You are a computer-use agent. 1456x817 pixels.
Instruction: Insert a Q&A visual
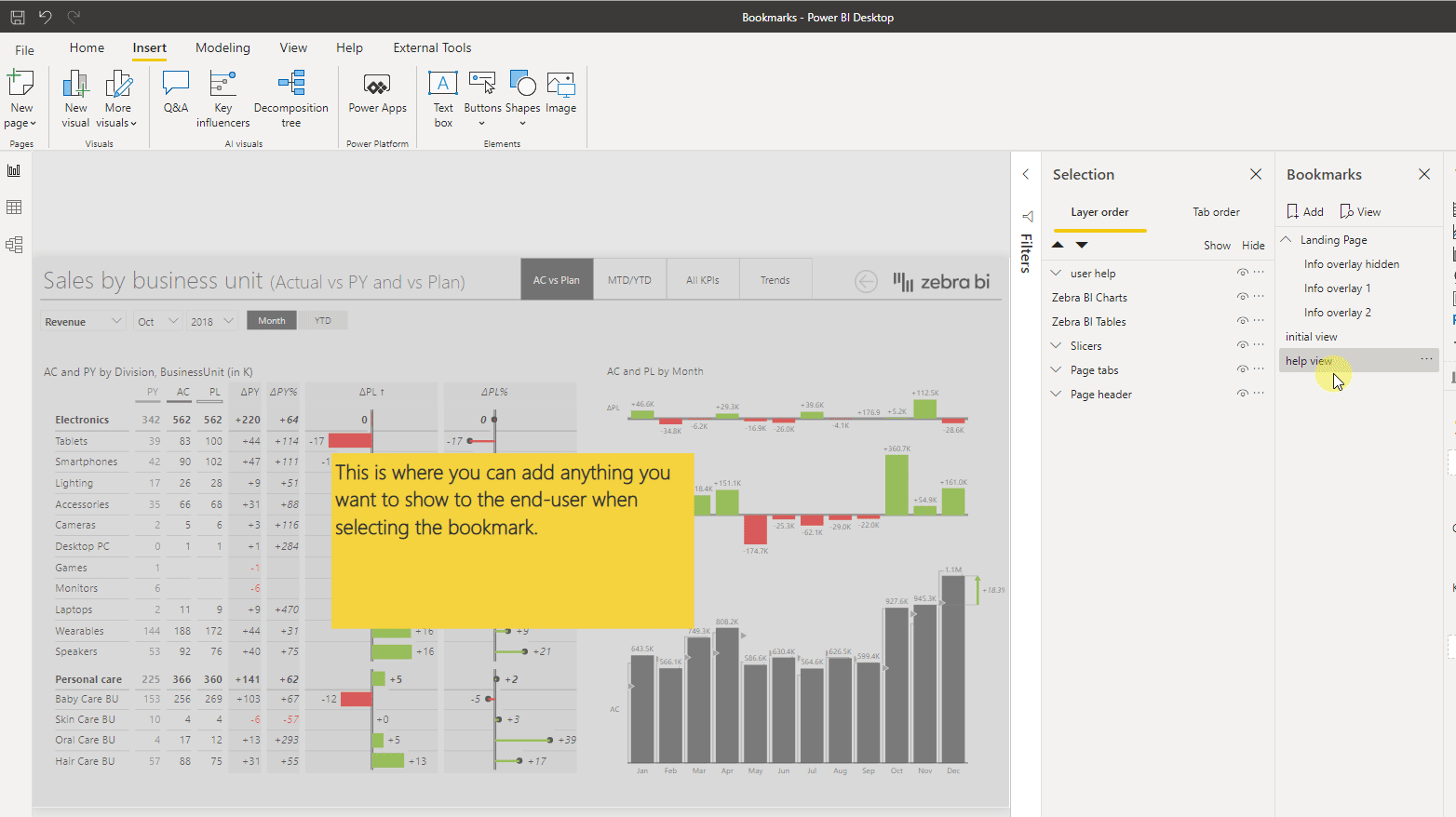176,93
